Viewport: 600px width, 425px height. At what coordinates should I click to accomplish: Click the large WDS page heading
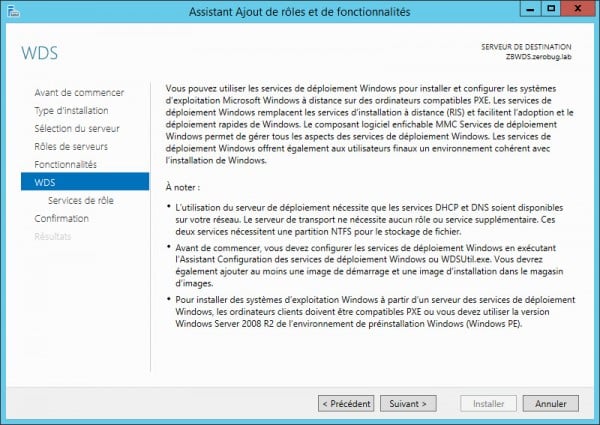coord(40,51)
